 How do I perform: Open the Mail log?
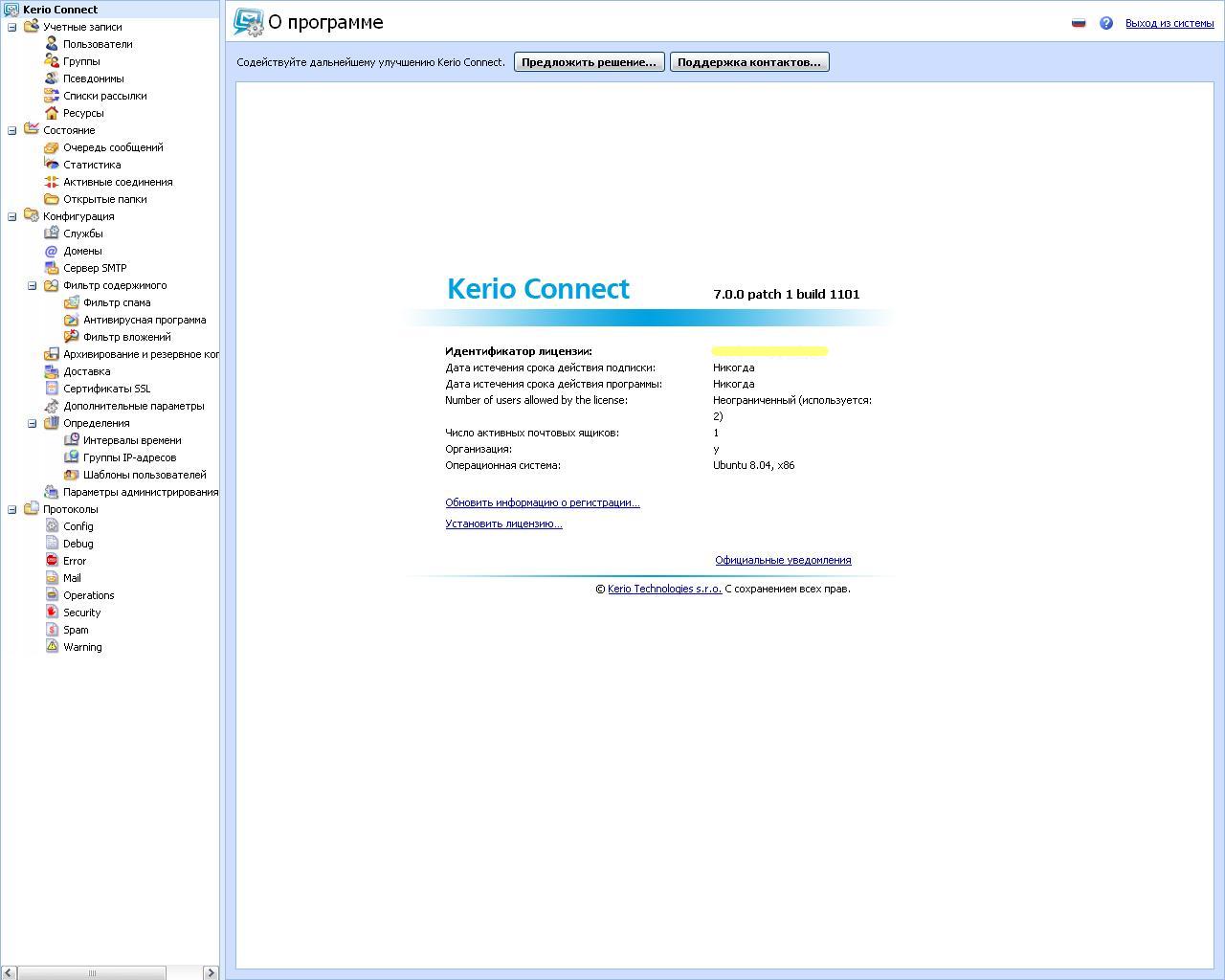(72, 578)
